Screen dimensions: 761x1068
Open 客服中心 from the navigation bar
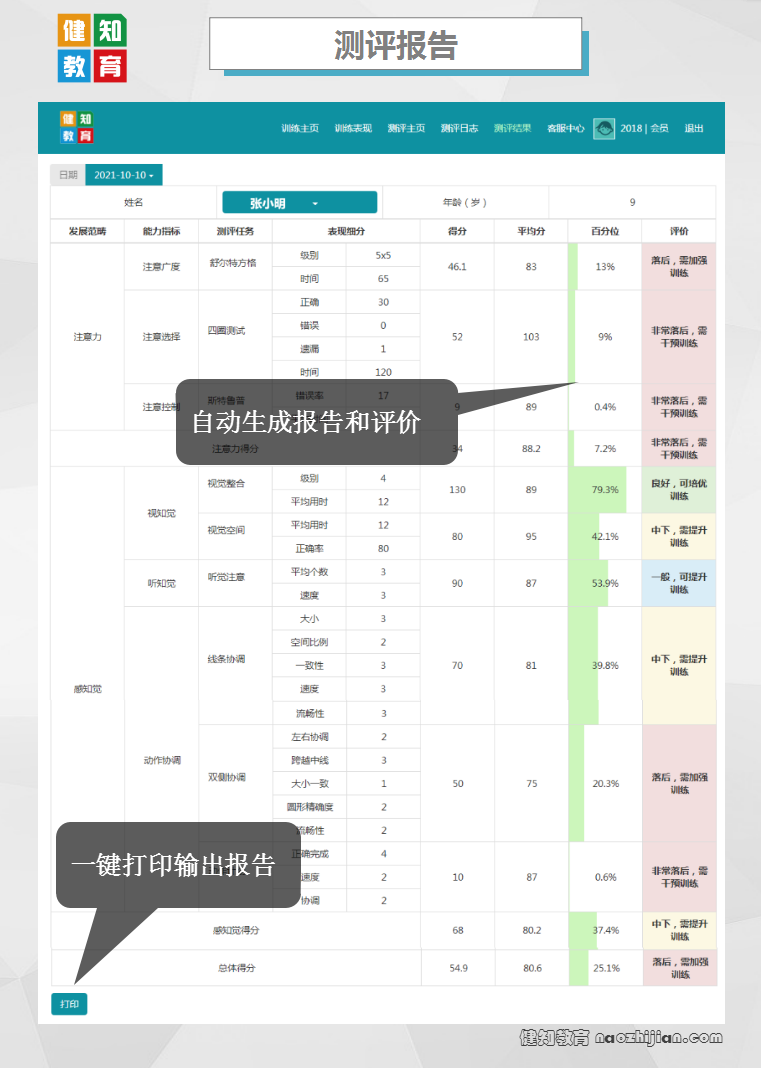click(565, 128)
